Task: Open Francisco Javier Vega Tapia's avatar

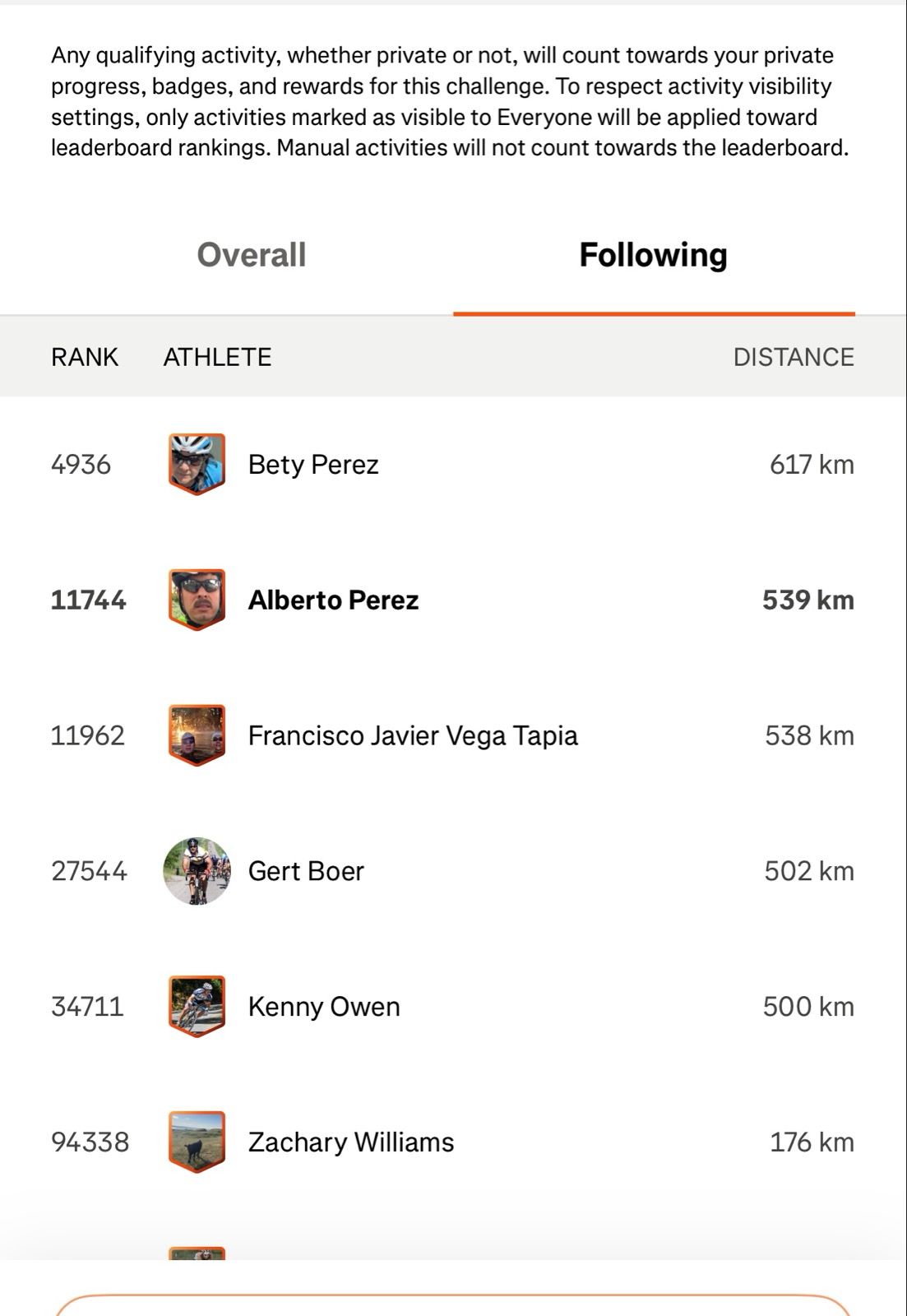Action: coord(197,735)
